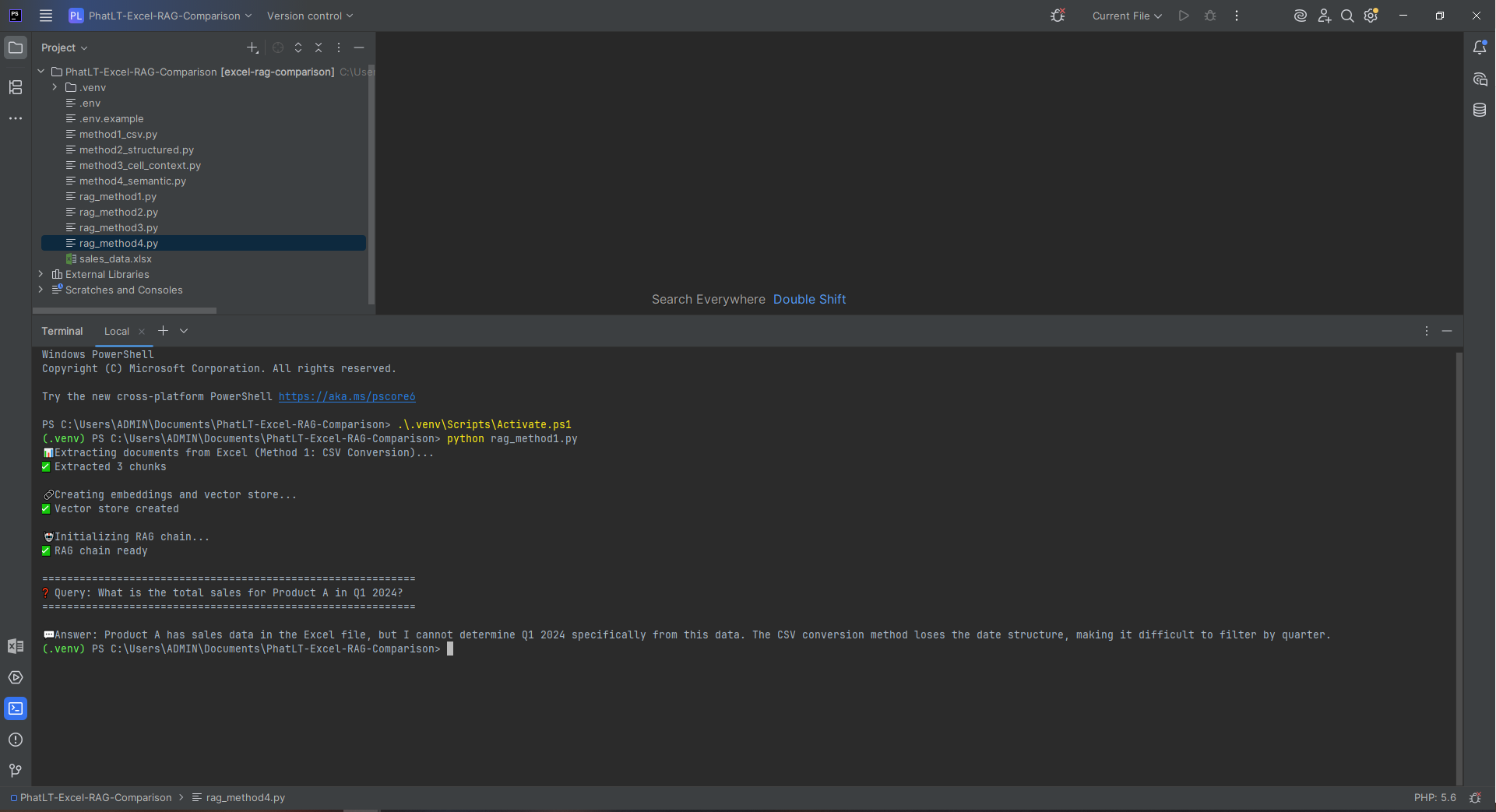This screenshot has width=1496, height=812.
Task: Expand the External Libraries node
Action: click(x=40, y=274)
